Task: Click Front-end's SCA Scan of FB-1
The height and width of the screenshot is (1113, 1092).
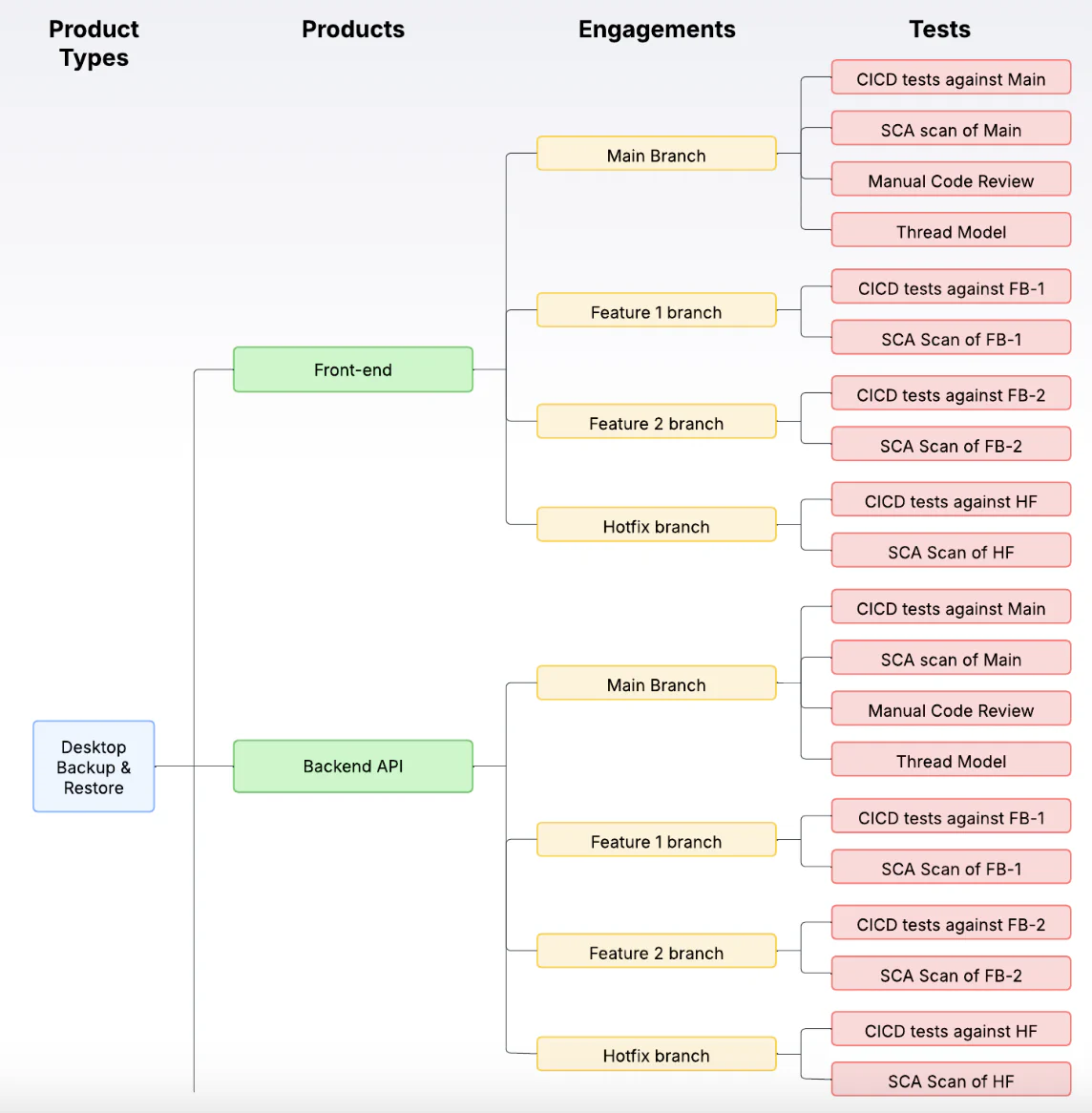Action: coord(951,337)
